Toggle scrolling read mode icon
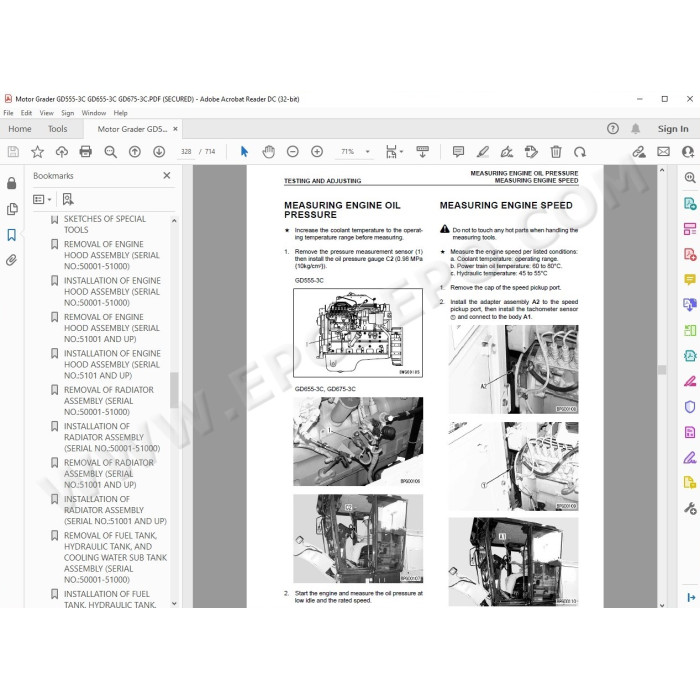The height and width of the screenshot is (700, 700). pyautogui.click(x=422, y=152)
